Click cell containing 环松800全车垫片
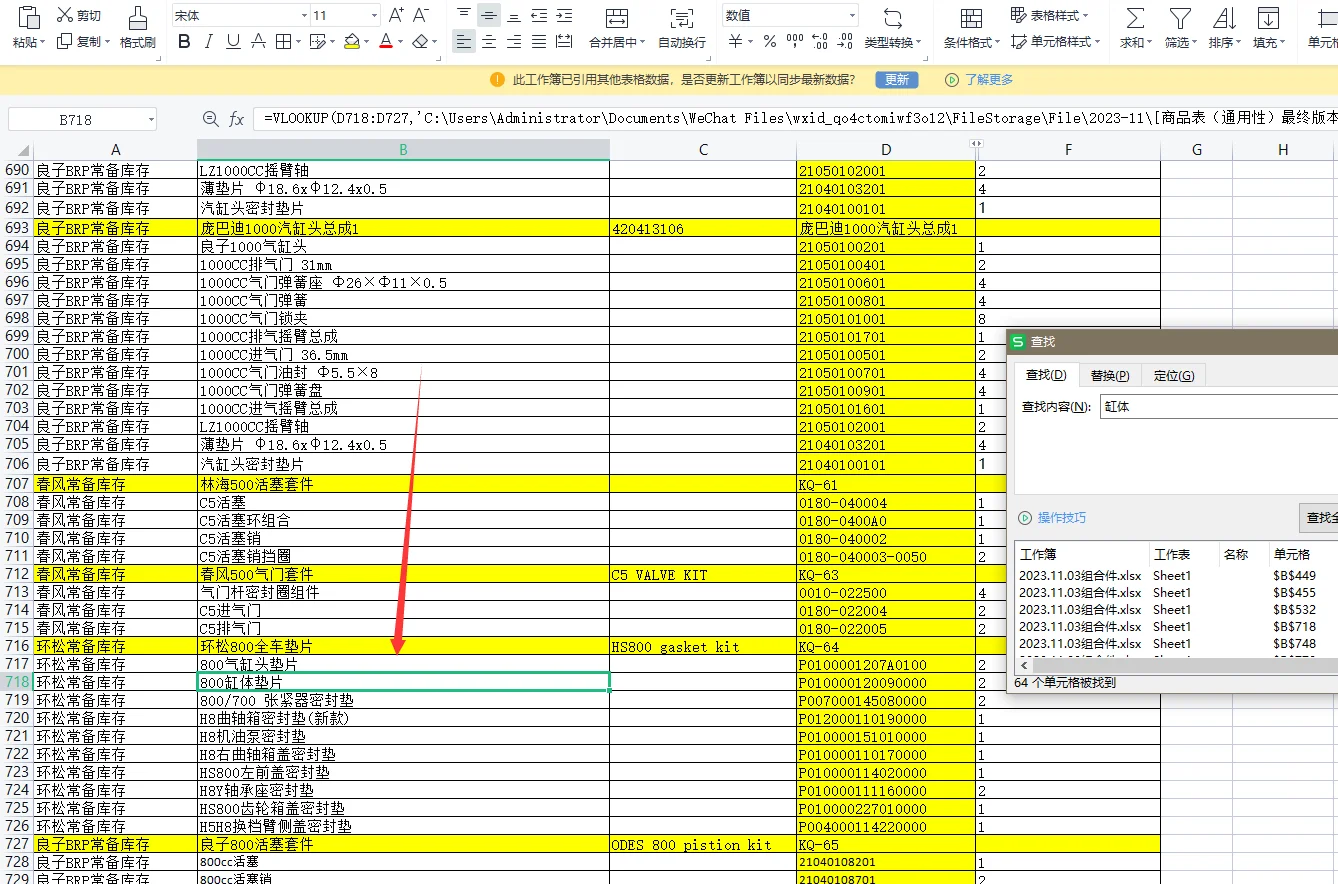The image size is (1338, 884). pos(403,646)
